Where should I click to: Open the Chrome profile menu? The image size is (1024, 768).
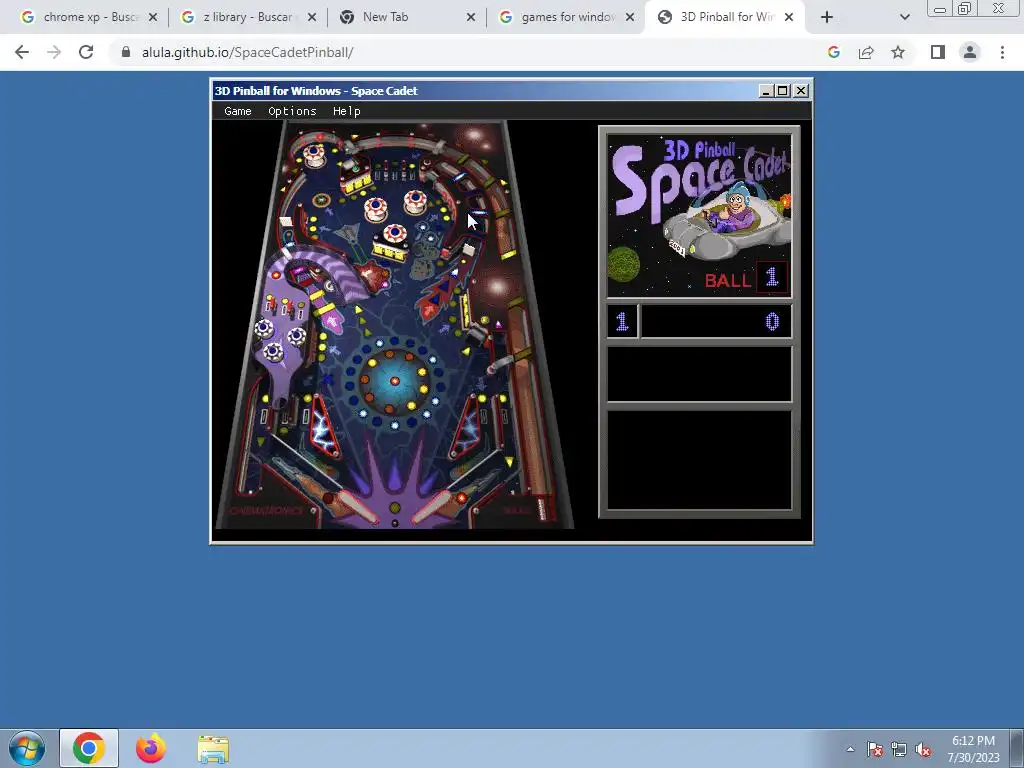[970, 52]
